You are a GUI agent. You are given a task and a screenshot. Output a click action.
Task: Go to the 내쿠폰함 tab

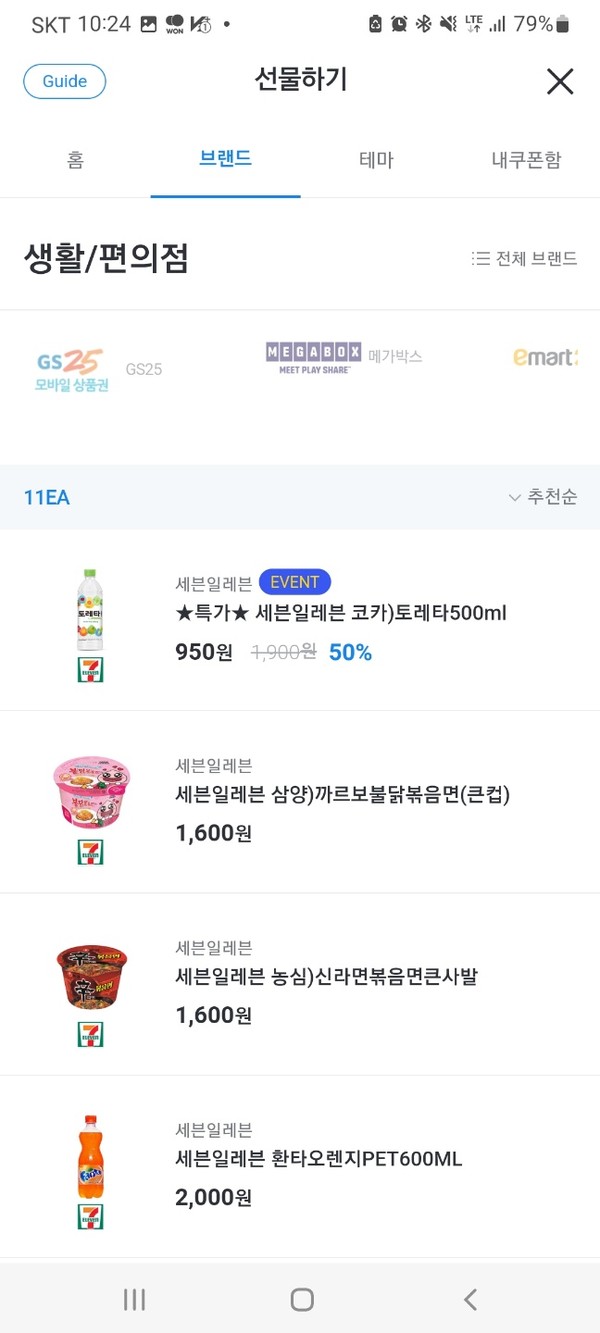526,160
